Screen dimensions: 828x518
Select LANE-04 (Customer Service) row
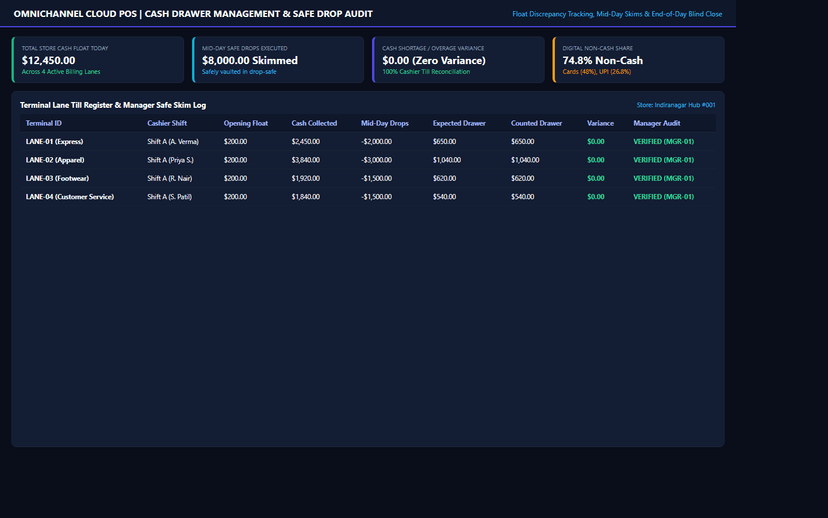click(368, 196)
